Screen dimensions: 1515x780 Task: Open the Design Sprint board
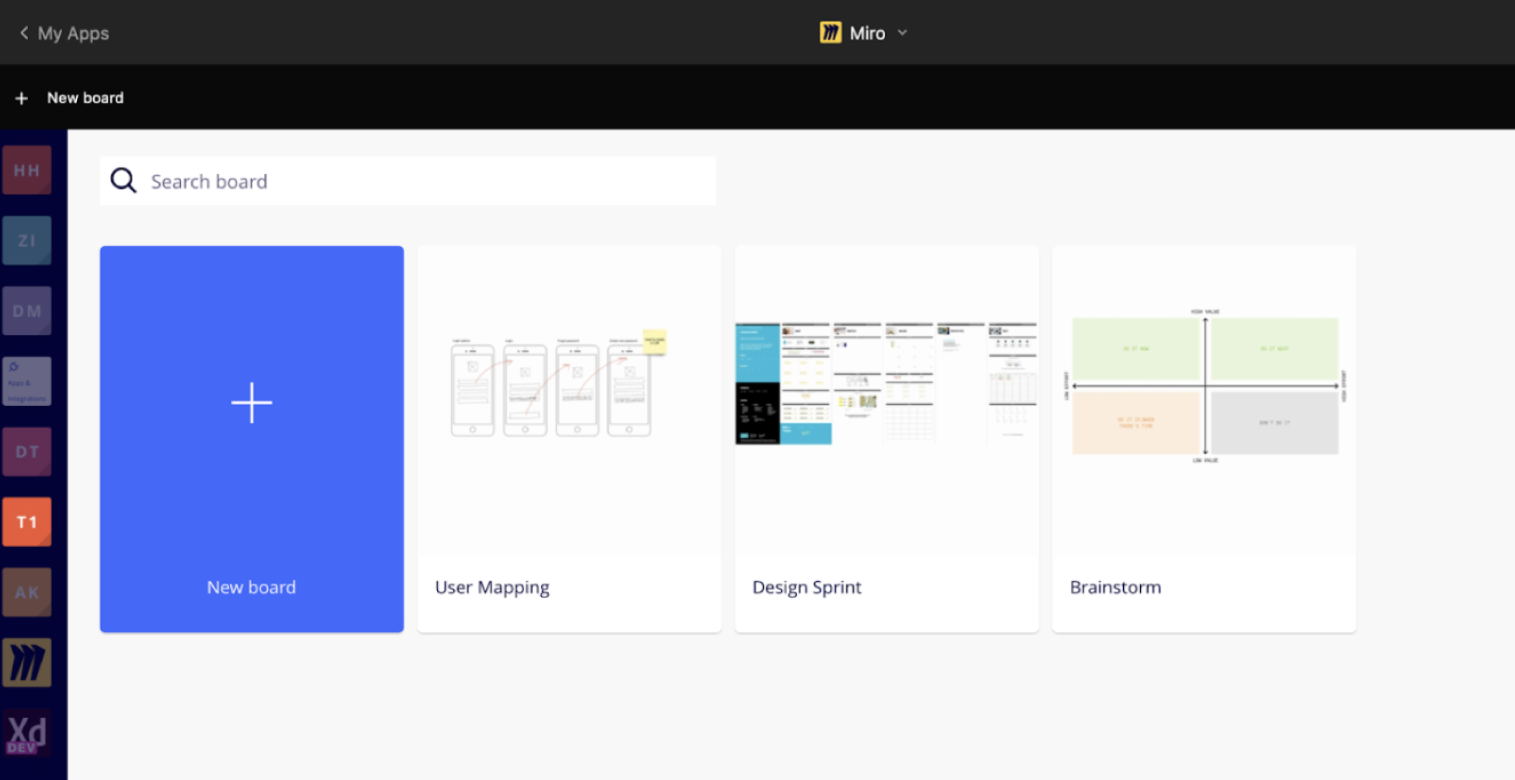pos(885,438)
